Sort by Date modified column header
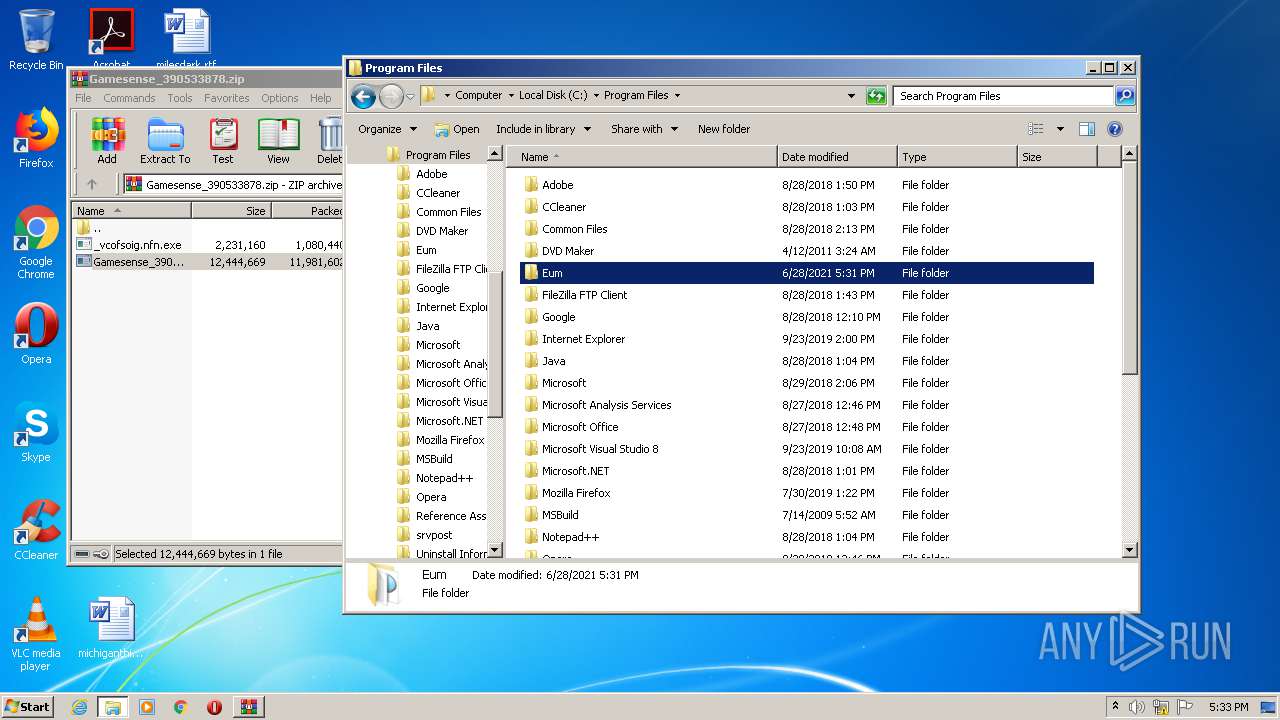 tap(837, 157)
